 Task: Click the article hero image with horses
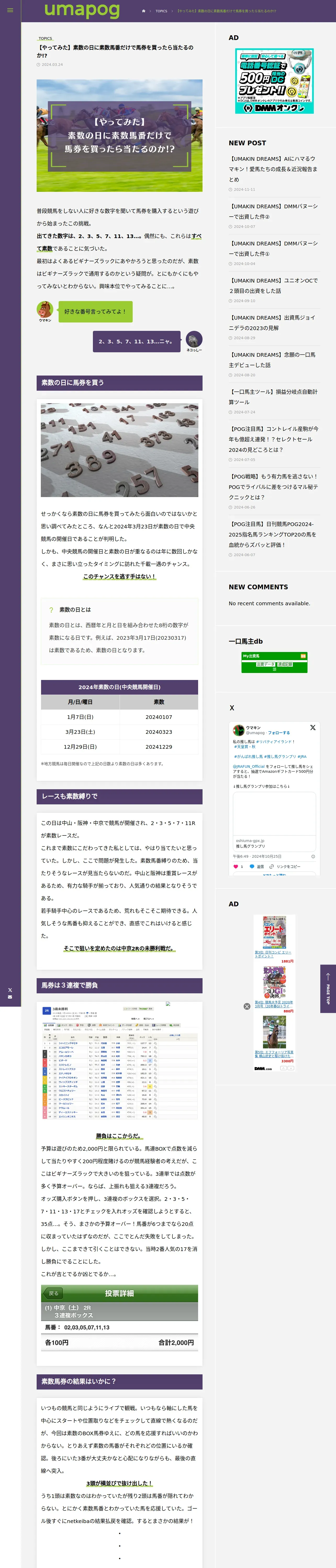120,135
